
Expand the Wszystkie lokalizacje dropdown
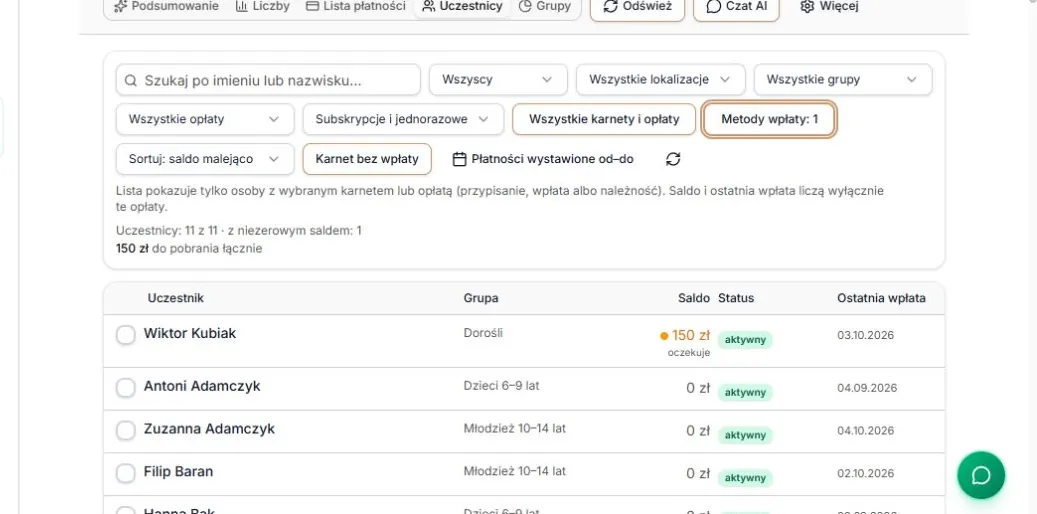tap(661, 79)
